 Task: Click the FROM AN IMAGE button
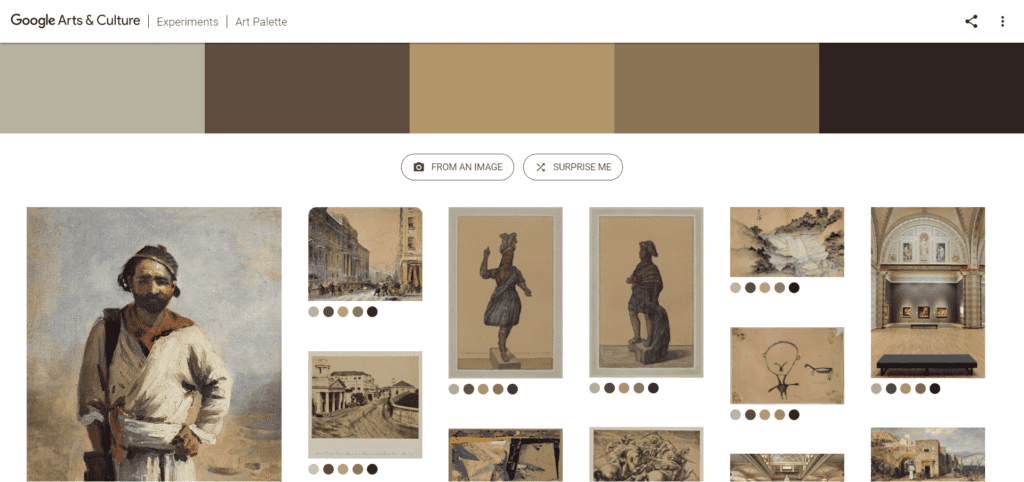(x=457, y=167)
